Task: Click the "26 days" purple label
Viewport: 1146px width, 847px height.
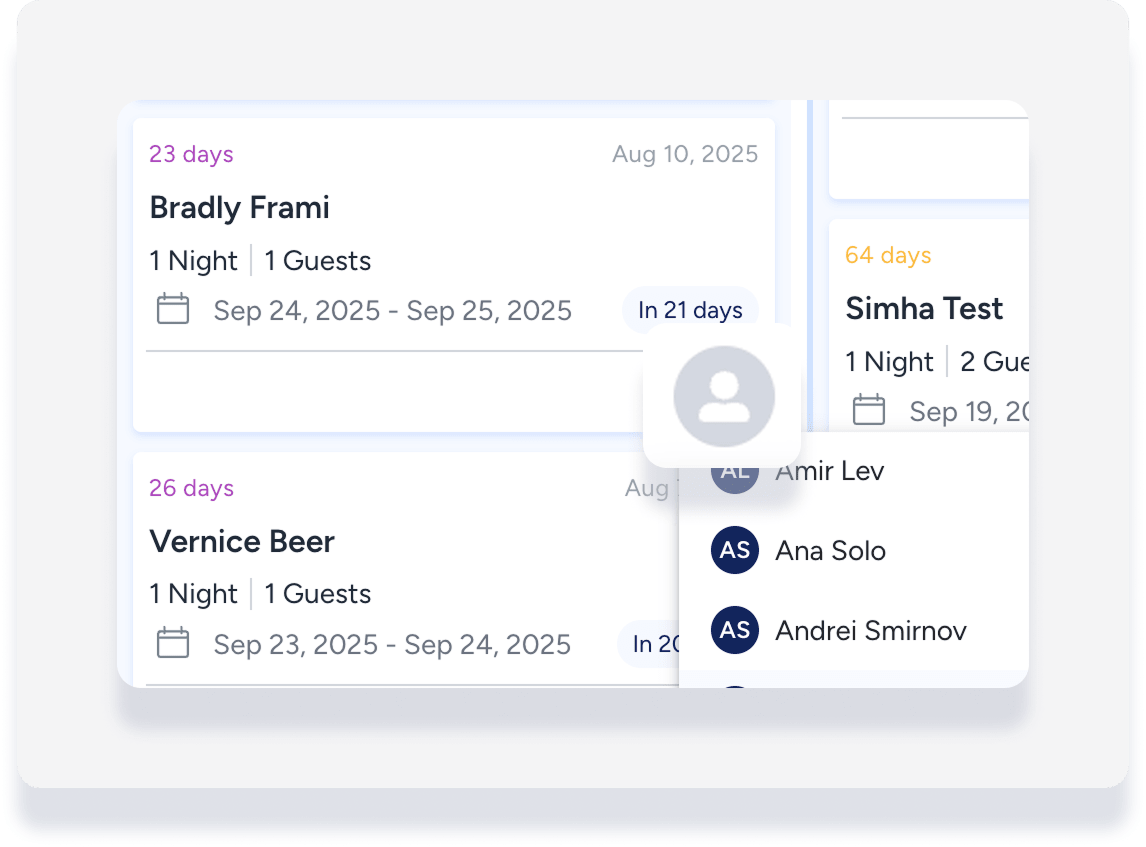Action: point(191,488)
